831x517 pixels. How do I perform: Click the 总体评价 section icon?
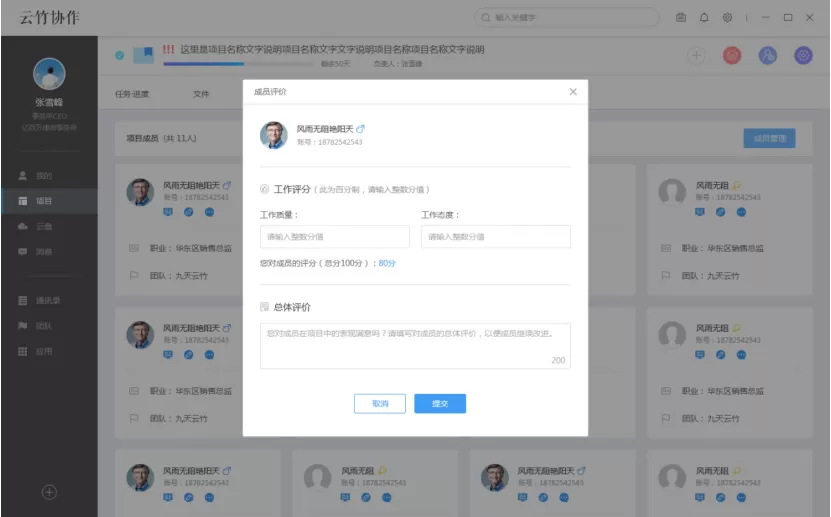pos(264,307)
